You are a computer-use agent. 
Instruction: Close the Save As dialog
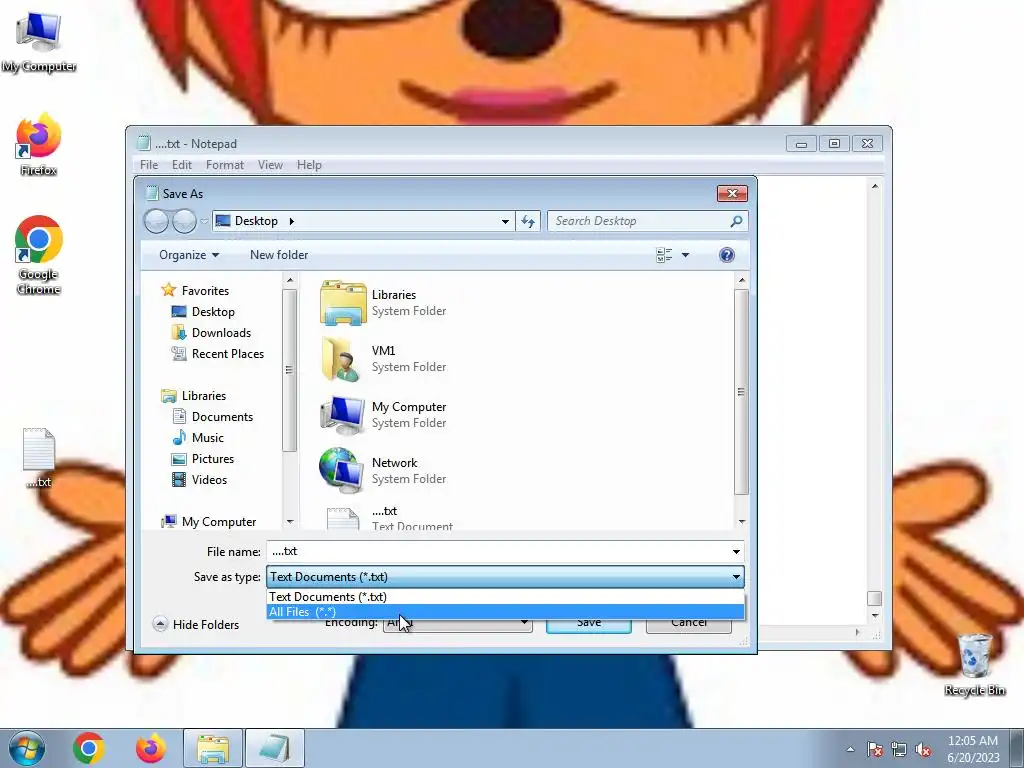point(732,193)
